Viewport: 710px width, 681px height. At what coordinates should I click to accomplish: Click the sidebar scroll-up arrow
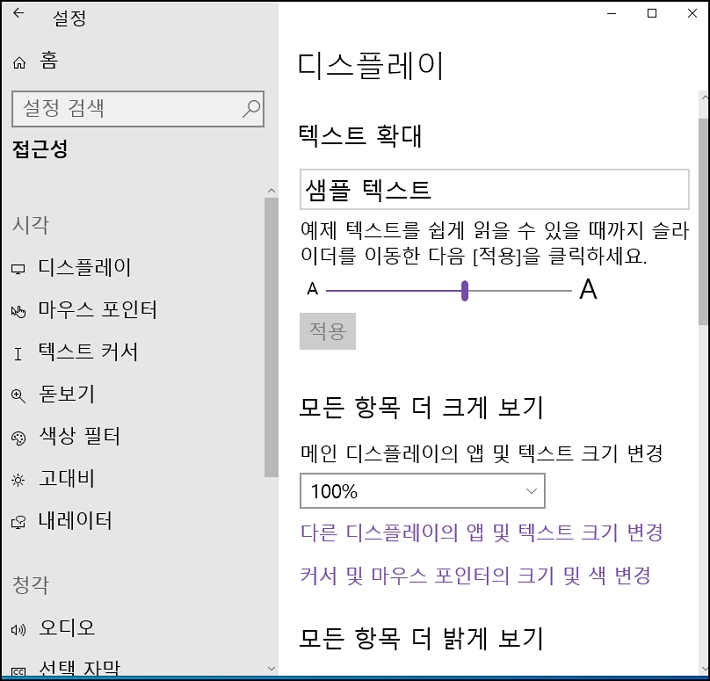pos(271,191)
